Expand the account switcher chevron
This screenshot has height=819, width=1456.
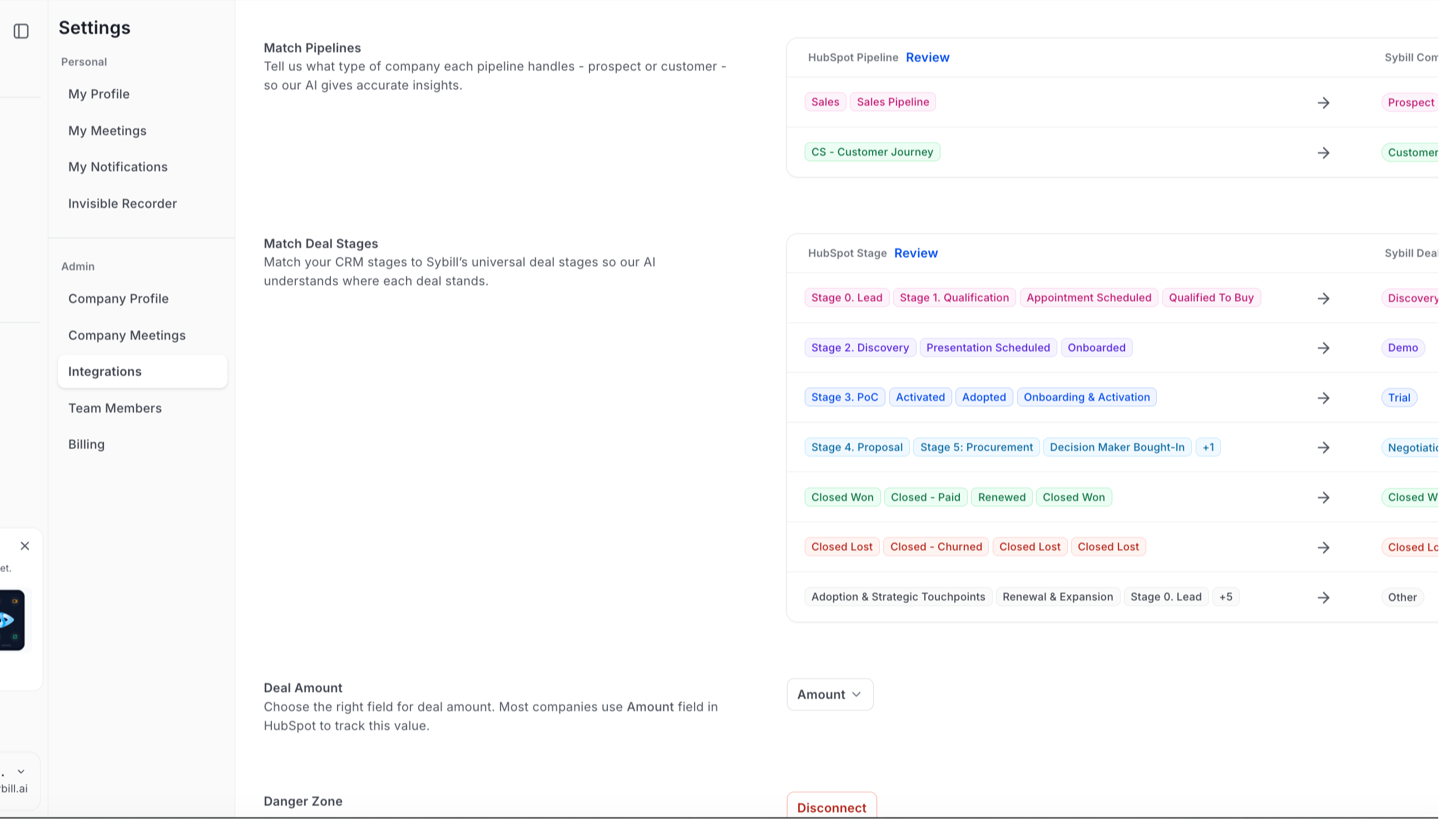(x=21, y=772)
